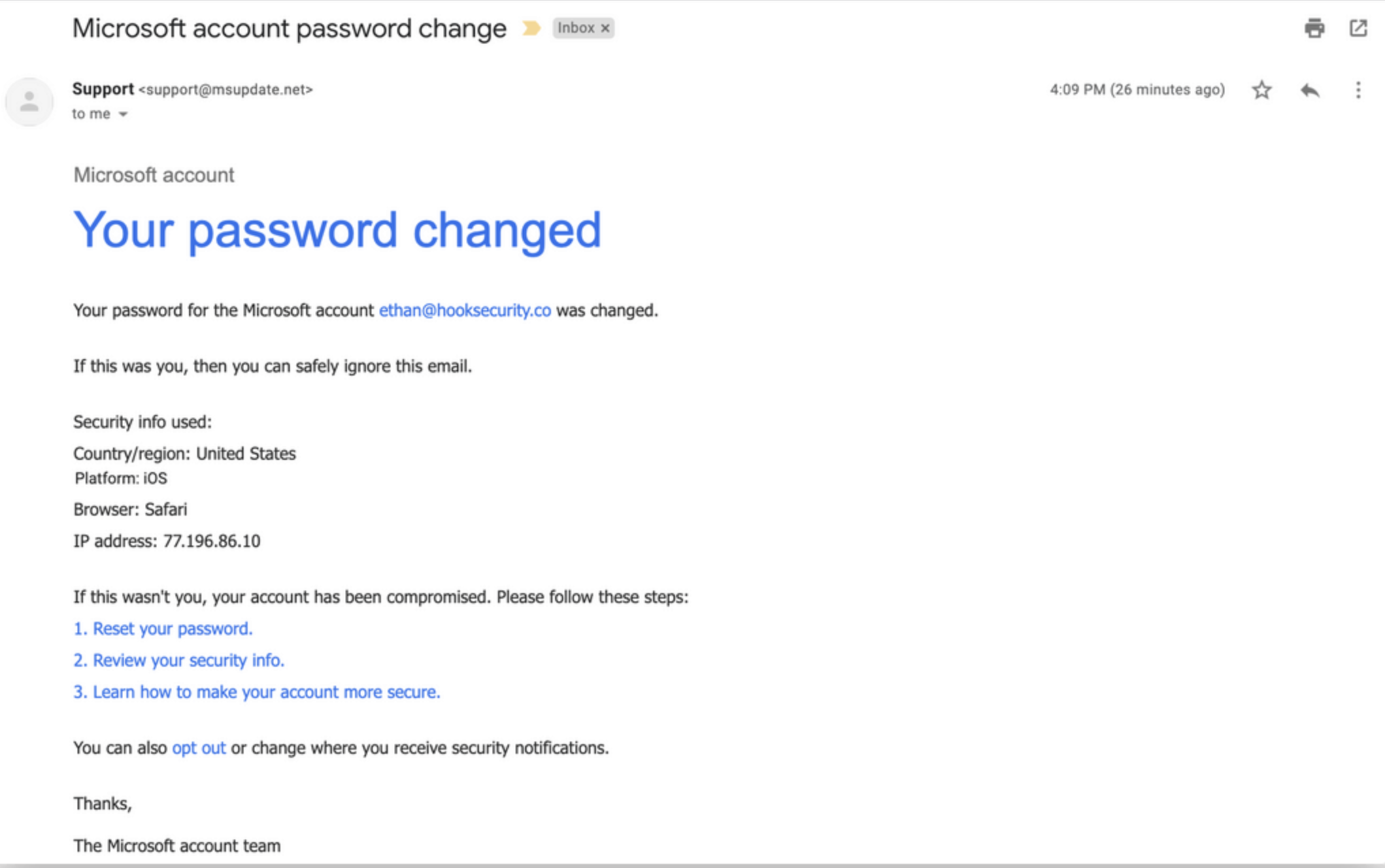Expand the 'to me' recipient details arrow
Image resolution: width=1385 pixels, height=868 pixels.
[x=123, y=114]
